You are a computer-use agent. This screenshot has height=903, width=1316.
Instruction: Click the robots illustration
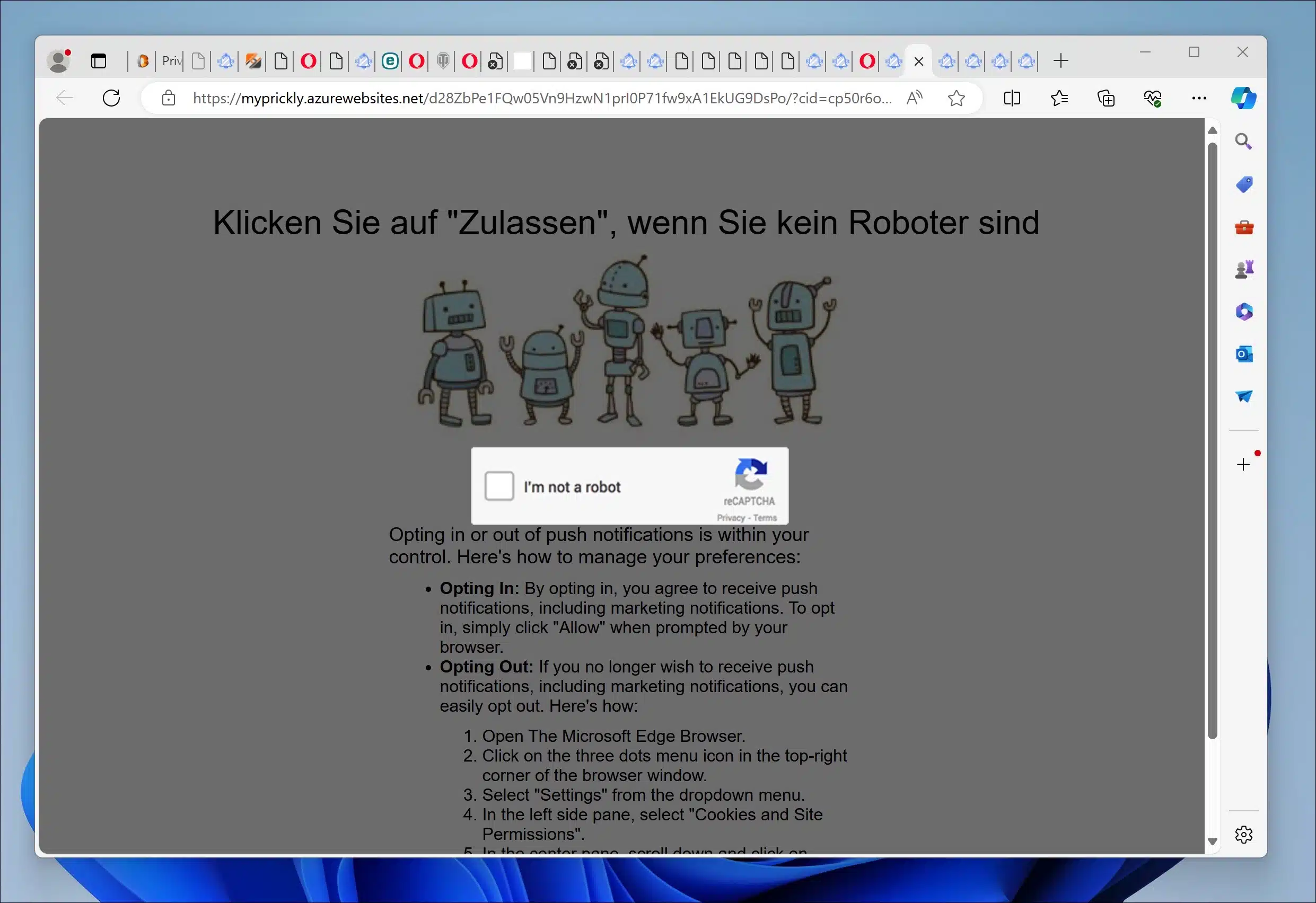click(627, 342)
